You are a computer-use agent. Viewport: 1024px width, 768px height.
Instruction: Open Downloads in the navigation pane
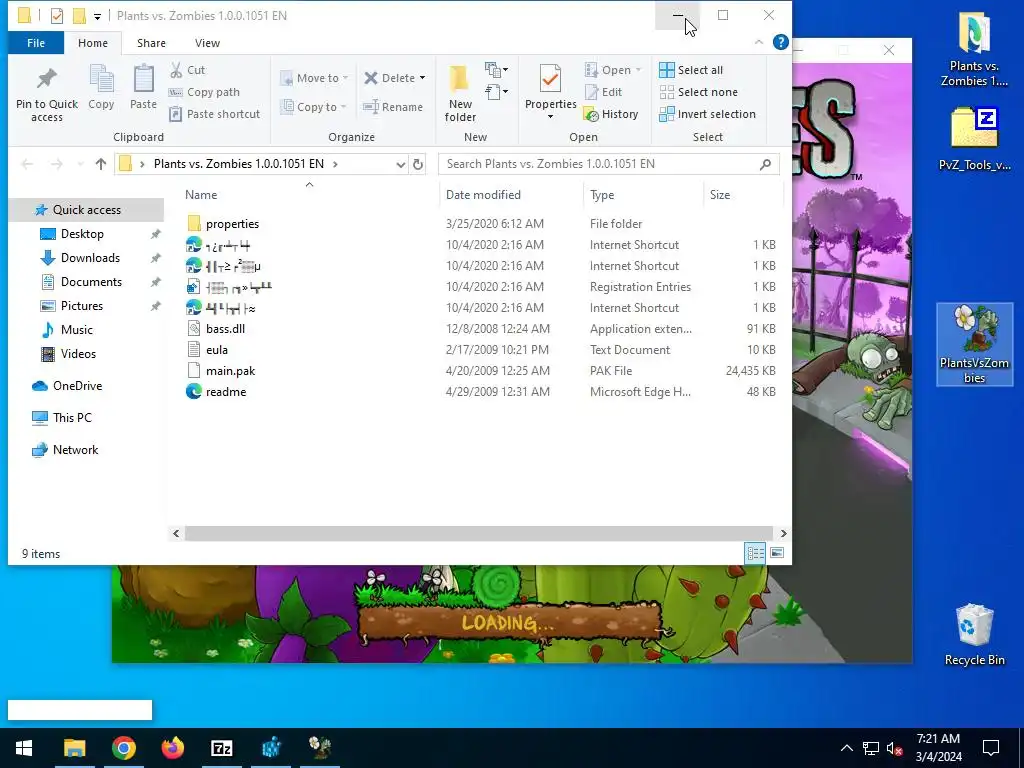(x=90, y=258)
